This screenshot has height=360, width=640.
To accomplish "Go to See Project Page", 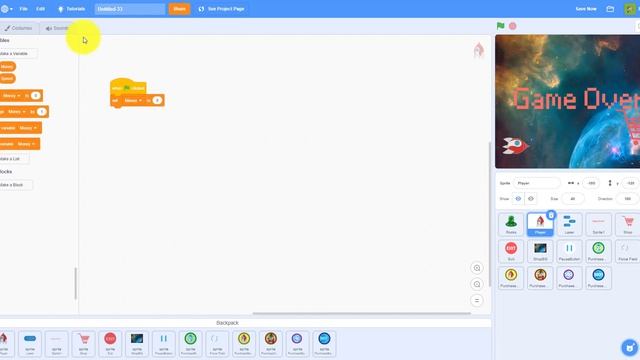I will pos(221,9).
